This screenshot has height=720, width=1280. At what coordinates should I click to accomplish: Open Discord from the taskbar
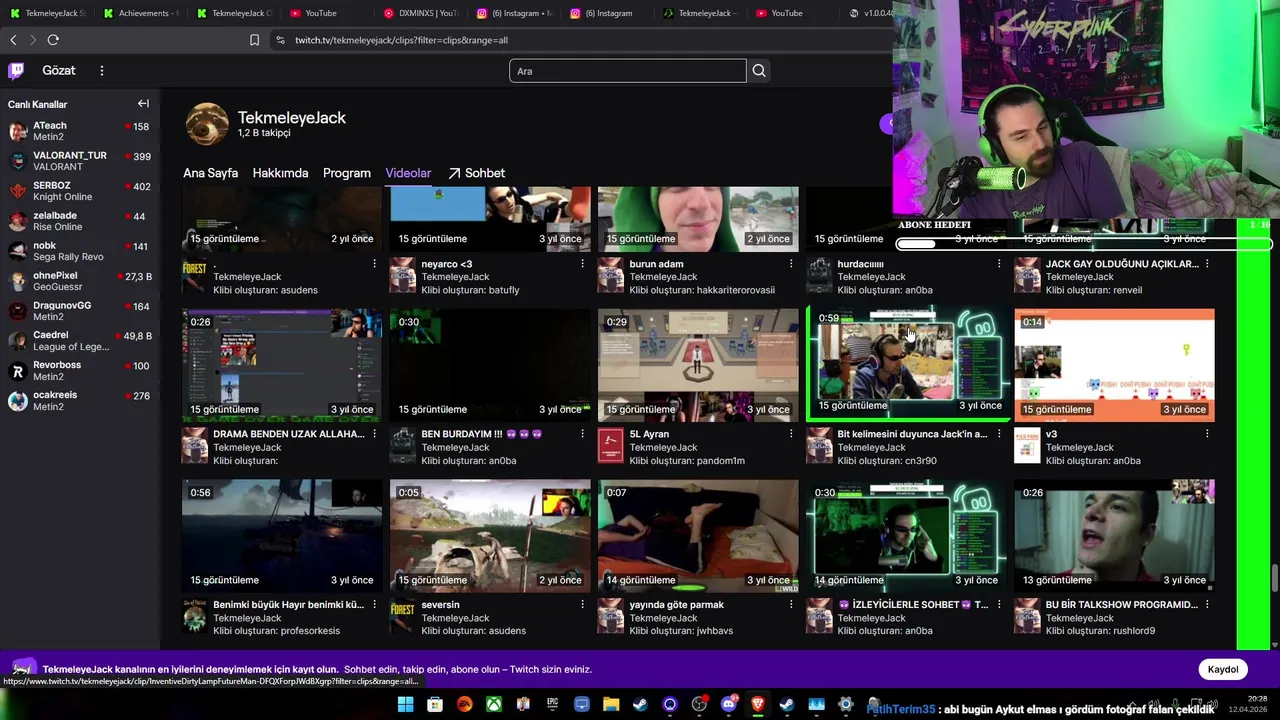click(x=729, y=705)
